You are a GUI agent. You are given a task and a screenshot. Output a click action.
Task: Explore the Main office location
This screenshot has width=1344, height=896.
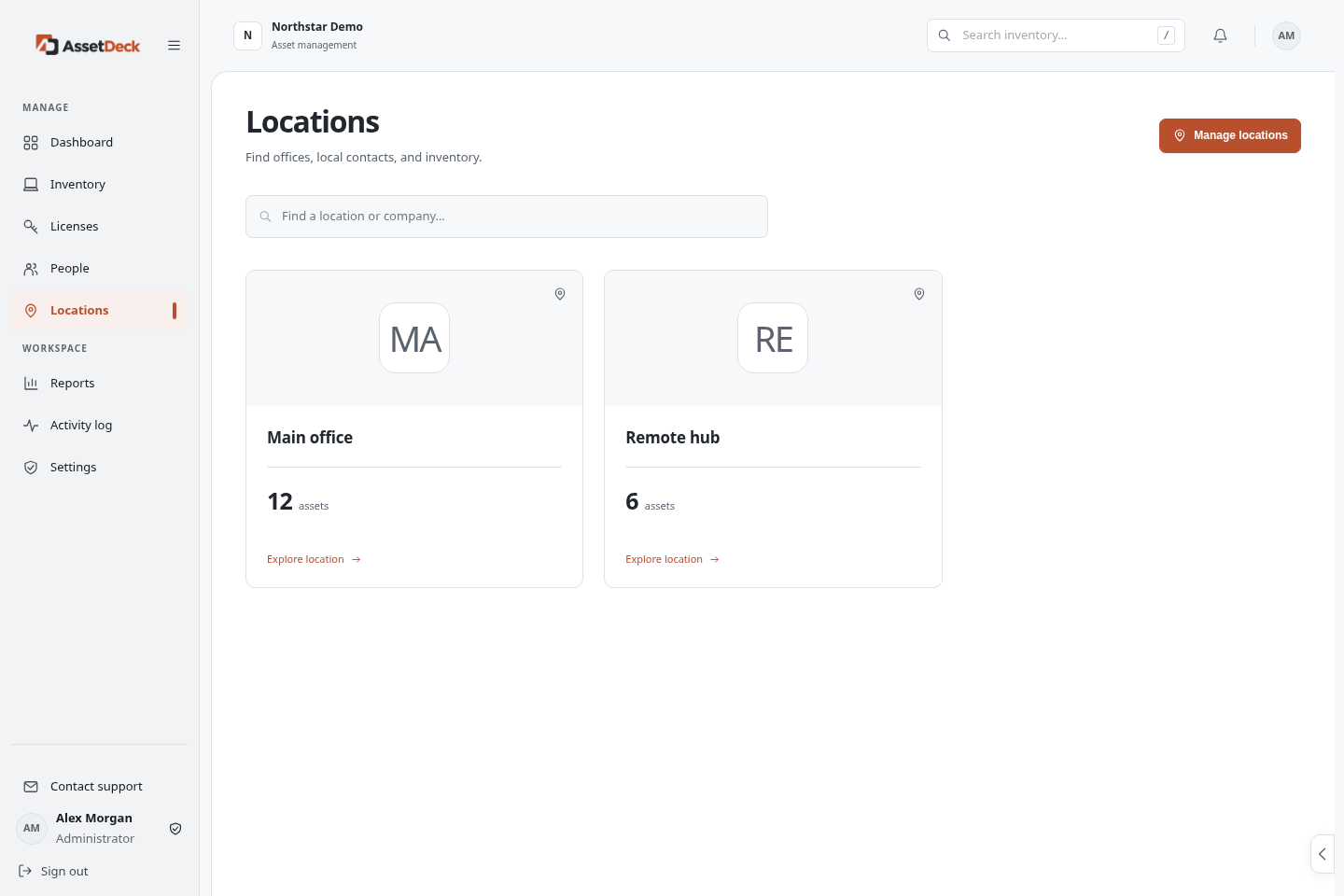coord(314,559)
